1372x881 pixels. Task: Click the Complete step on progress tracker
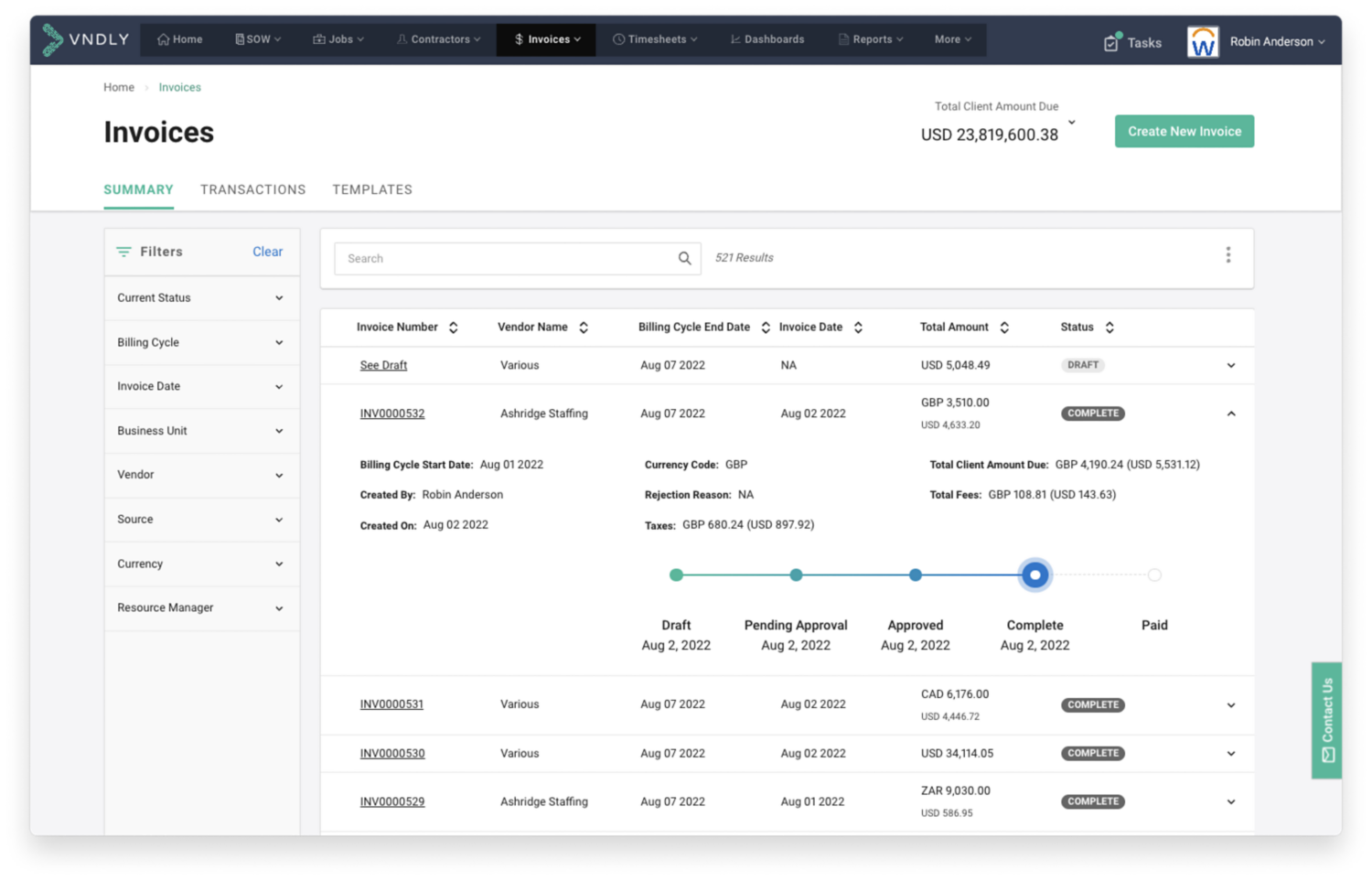click(1034, 575)
